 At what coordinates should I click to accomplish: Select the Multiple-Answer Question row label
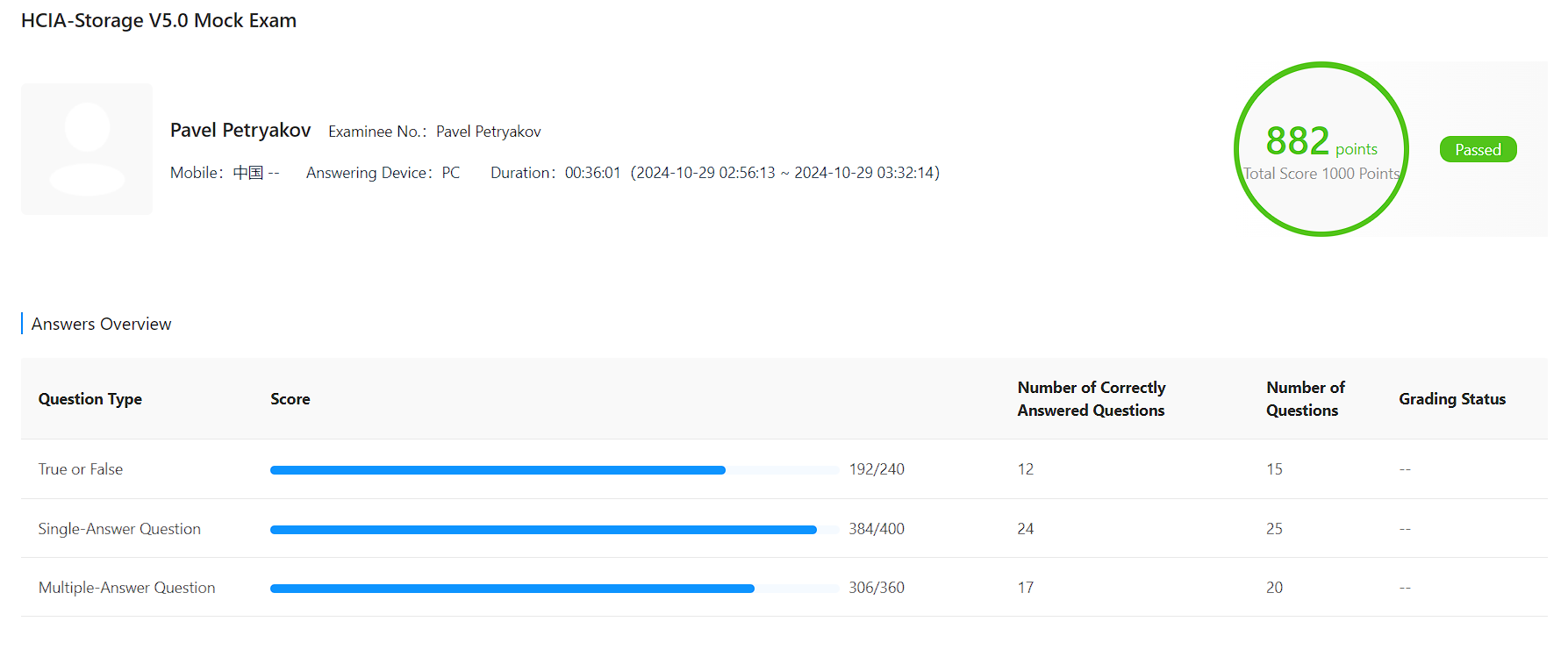(x=126, y=588)
